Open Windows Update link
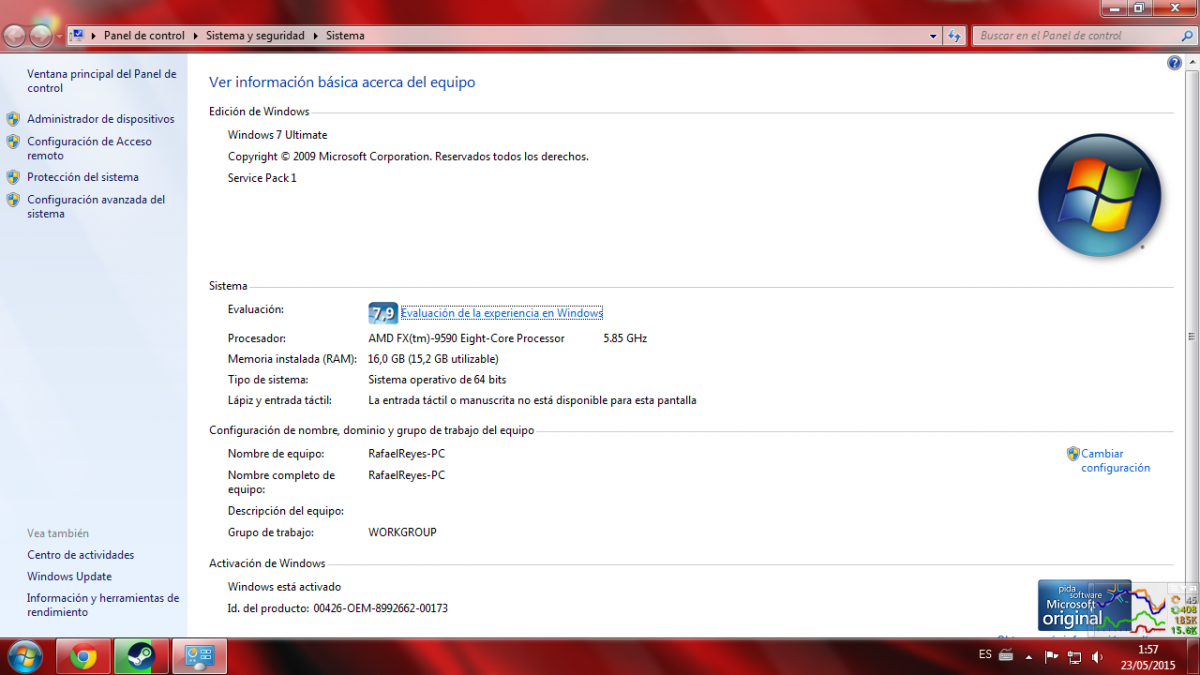1200x675 pixels. point(69,576)
